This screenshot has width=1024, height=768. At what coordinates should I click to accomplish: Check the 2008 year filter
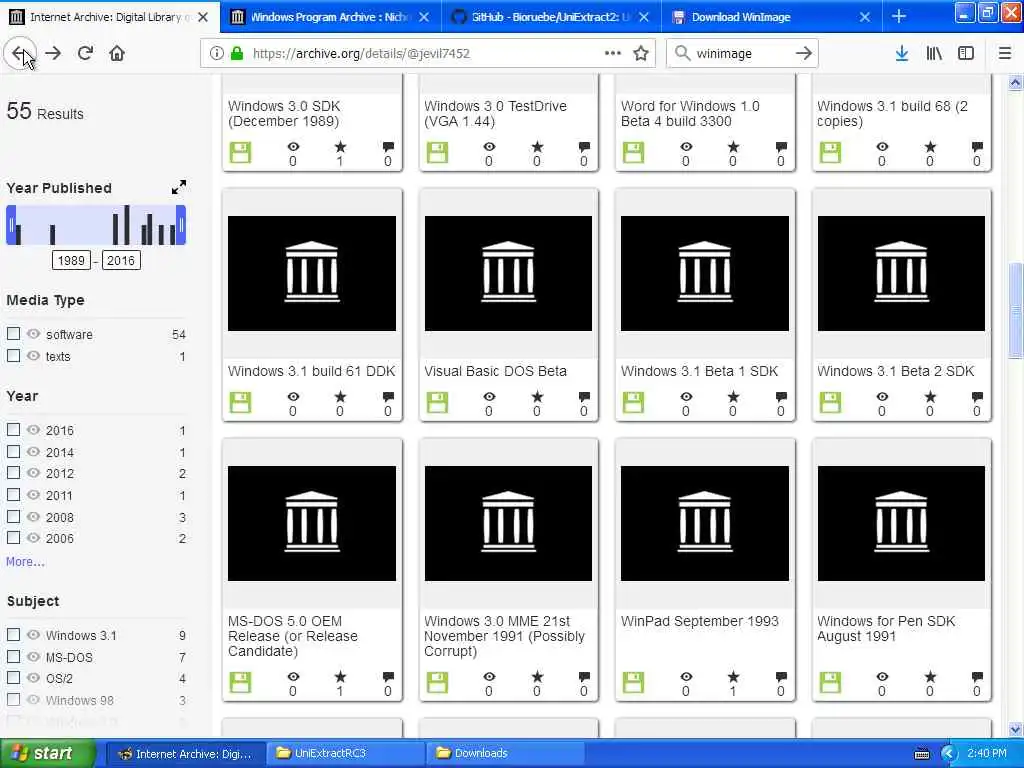pos(13,517)
